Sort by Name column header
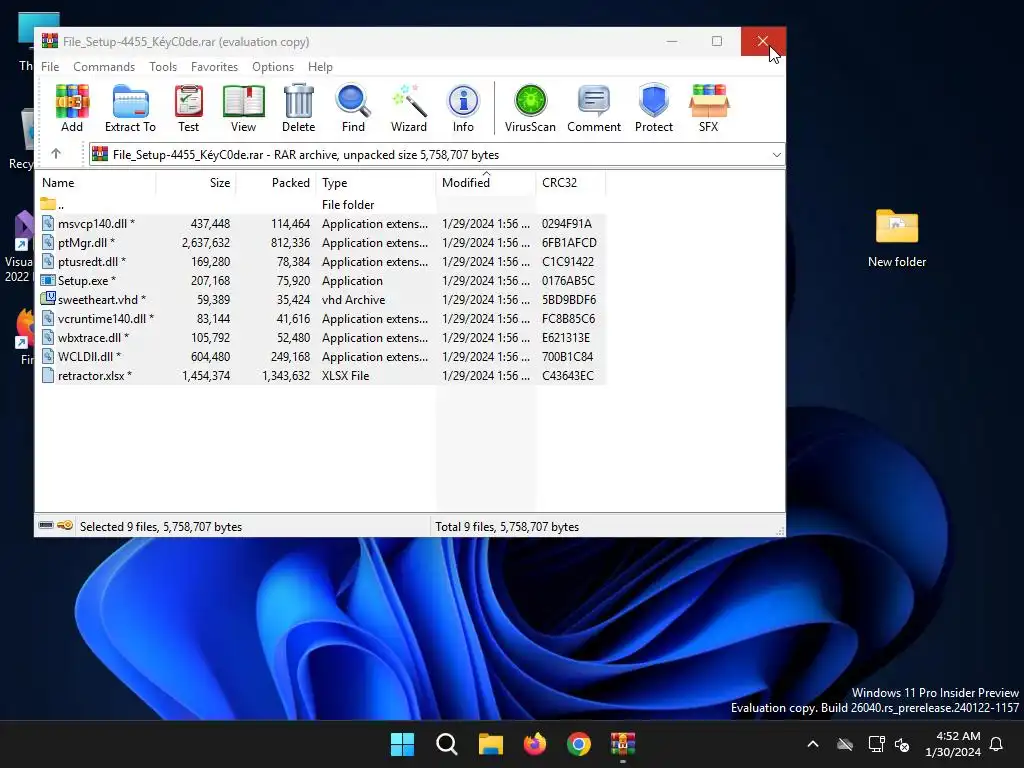Image resolution: width=1024 pixels, height=768 pixels. (96, 183)
